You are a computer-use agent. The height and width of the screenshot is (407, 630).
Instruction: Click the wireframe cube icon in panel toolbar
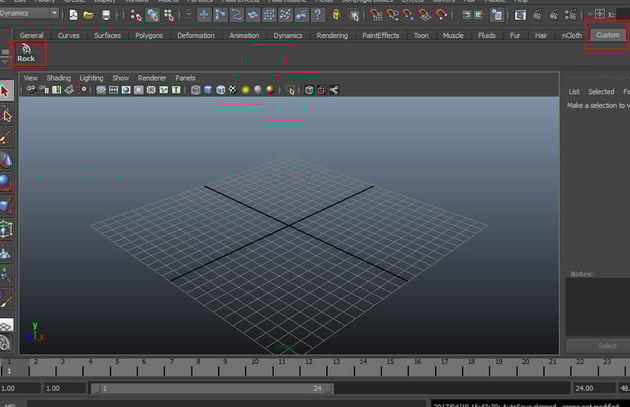click(x=194, y=90)
